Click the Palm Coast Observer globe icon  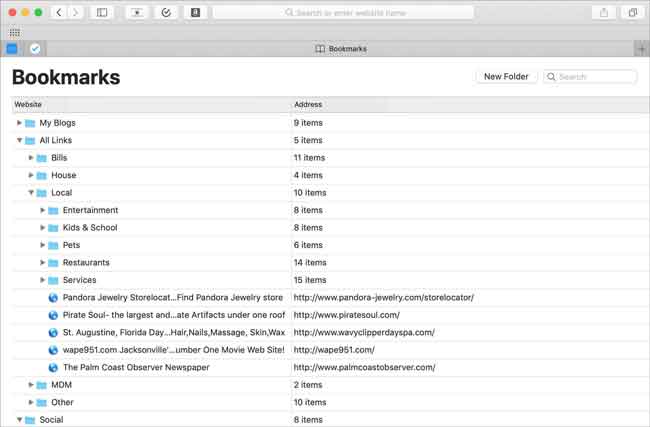(53, 367)
